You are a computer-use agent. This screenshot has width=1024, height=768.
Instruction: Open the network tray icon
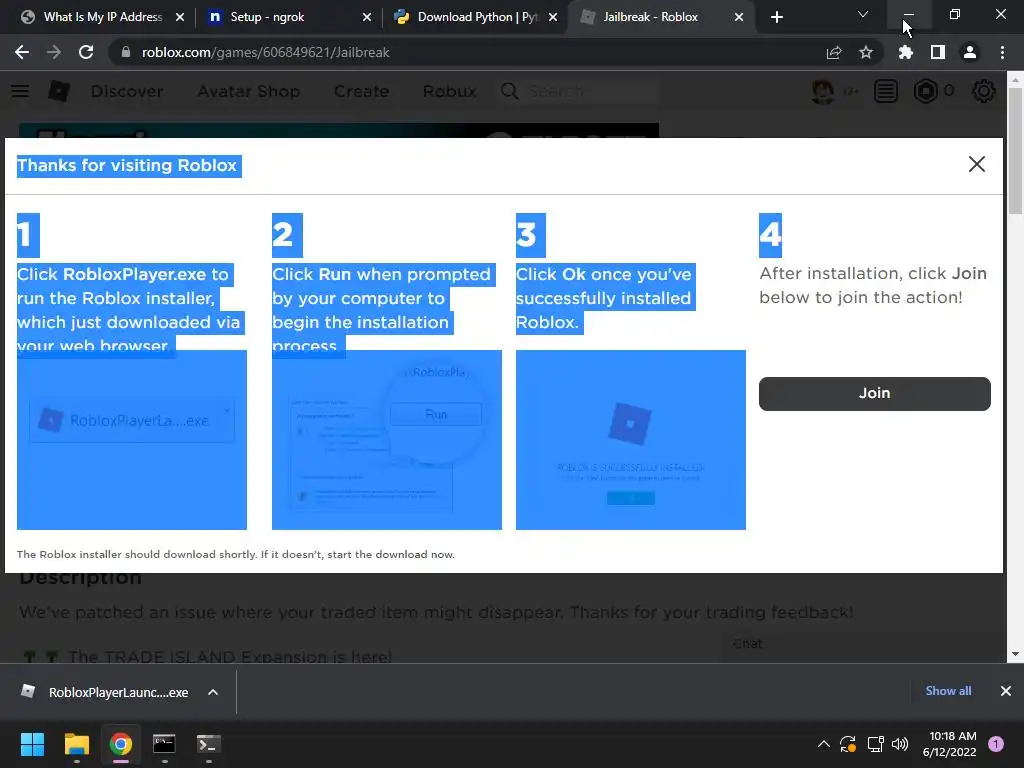click(875, 744)
